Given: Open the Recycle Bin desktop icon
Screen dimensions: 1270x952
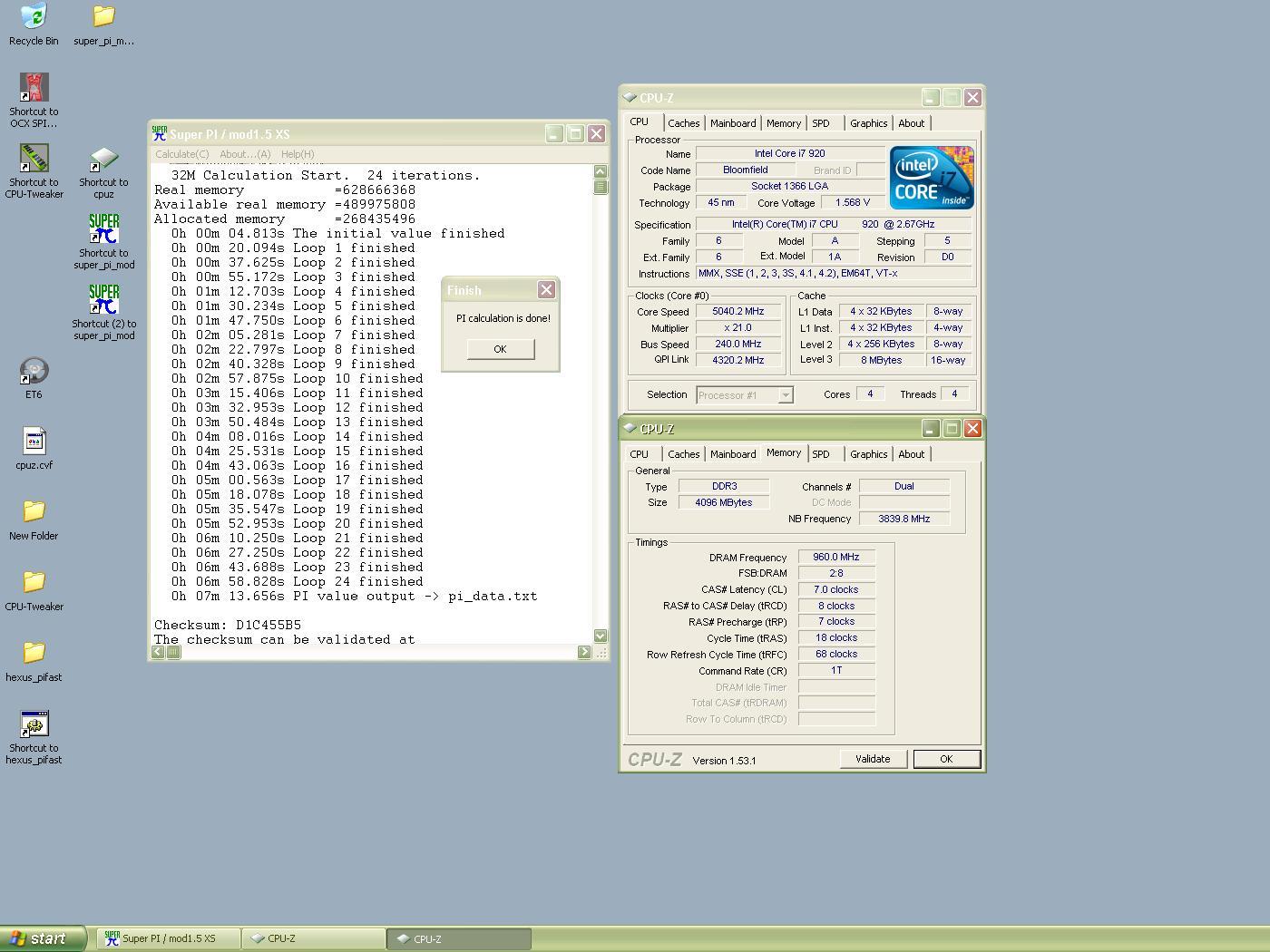Looking at the screenshot, I should coord(34,24).
